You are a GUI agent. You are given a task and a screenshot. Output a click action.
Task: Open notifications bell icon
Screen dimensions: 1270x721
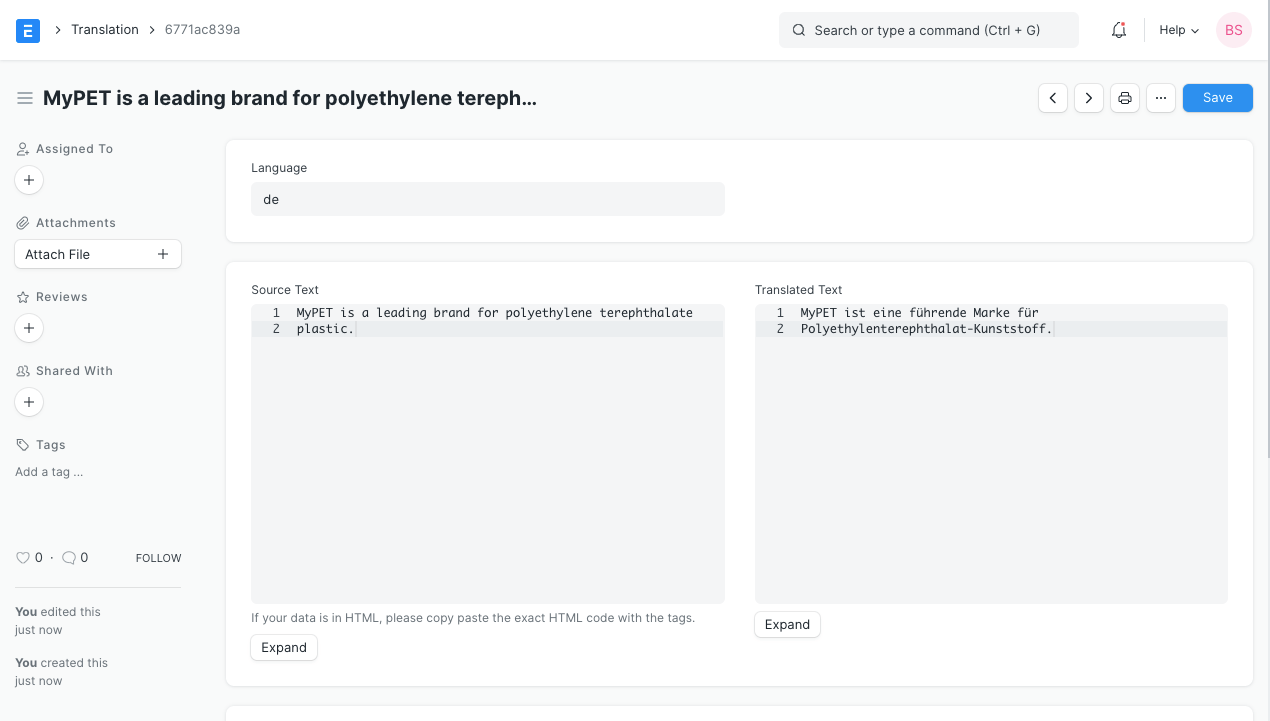(1119, 30)
